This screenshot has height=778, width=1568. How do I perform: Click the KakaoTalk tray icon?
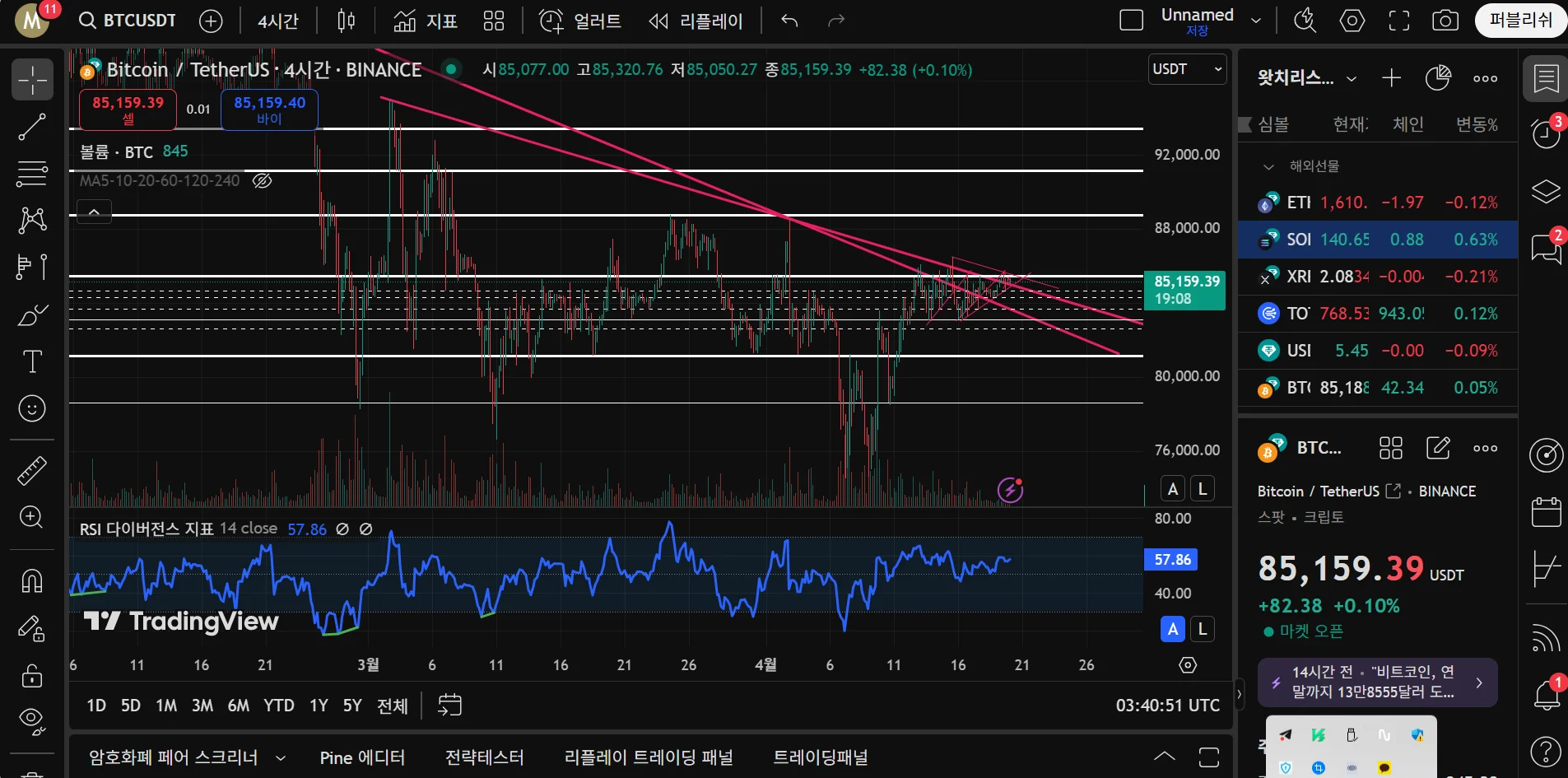click(x=1384, y=767)
